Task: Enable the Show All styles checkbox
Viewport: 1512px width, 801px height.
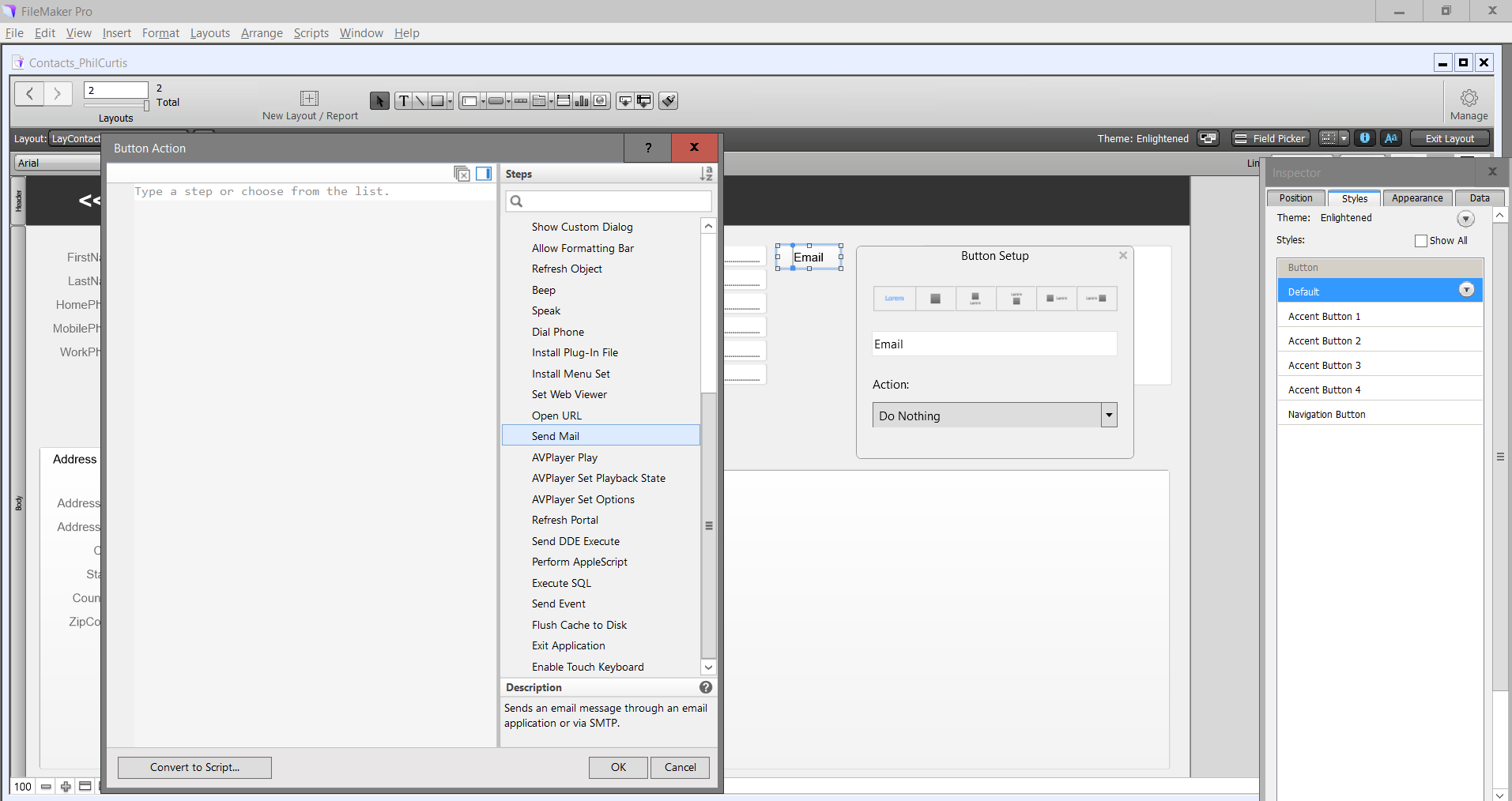Action: [1420, 241]
